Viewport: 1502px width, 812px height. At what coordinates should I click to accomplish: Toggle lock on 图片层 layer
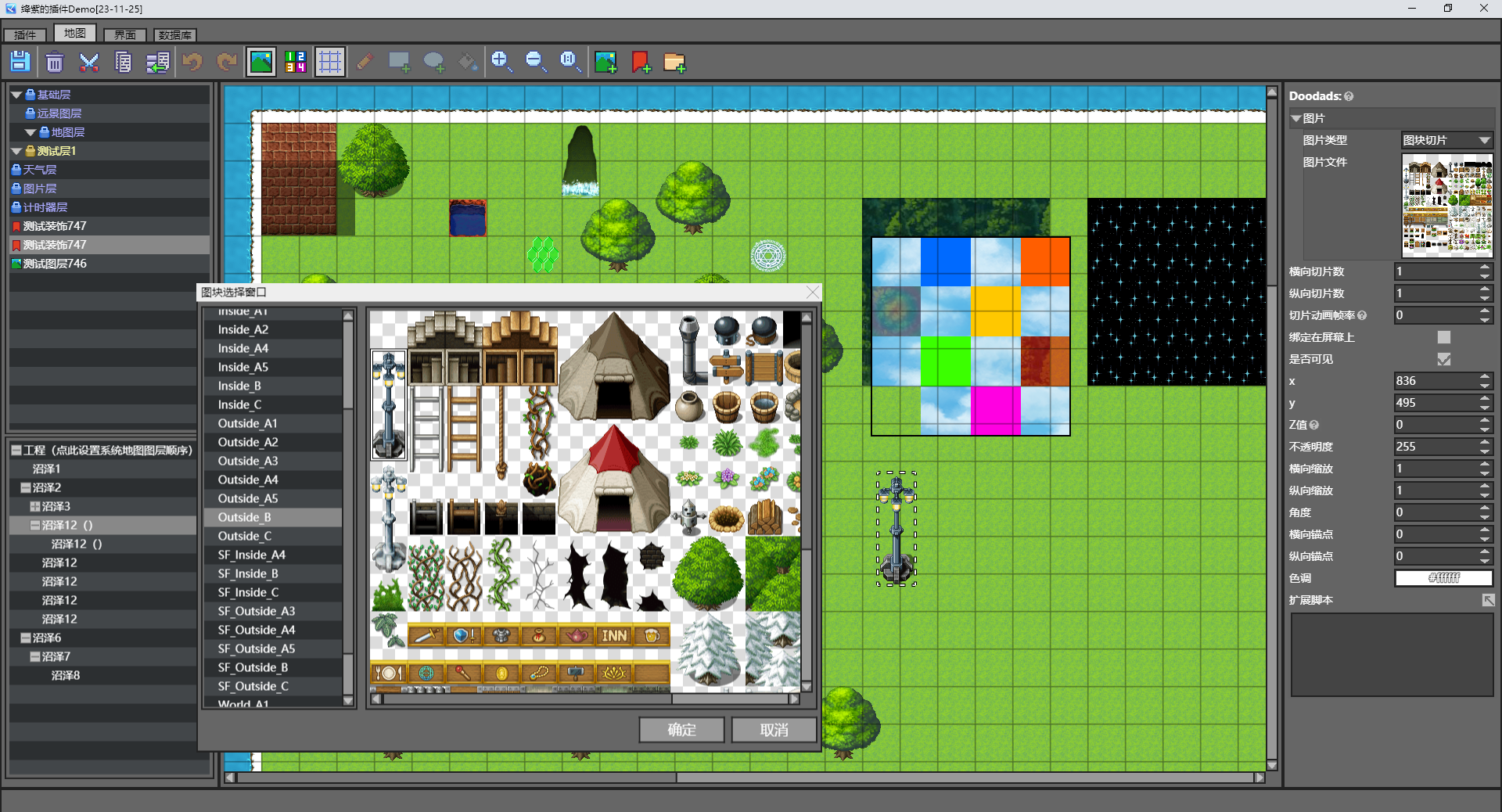tap(16, 189)
